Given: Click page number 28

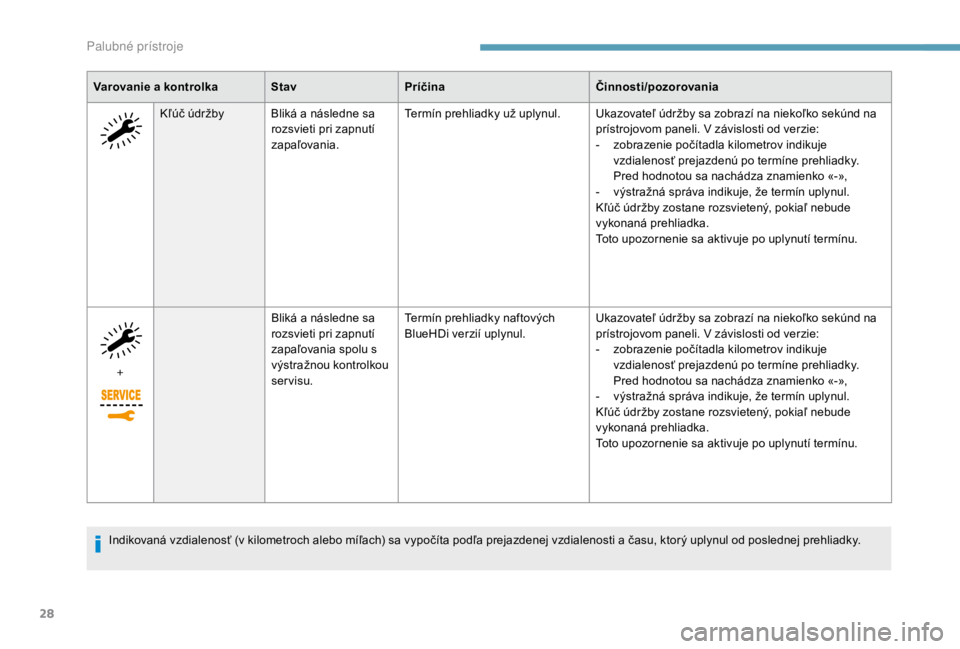Looking at the screenshot, I should click(47, 613).
